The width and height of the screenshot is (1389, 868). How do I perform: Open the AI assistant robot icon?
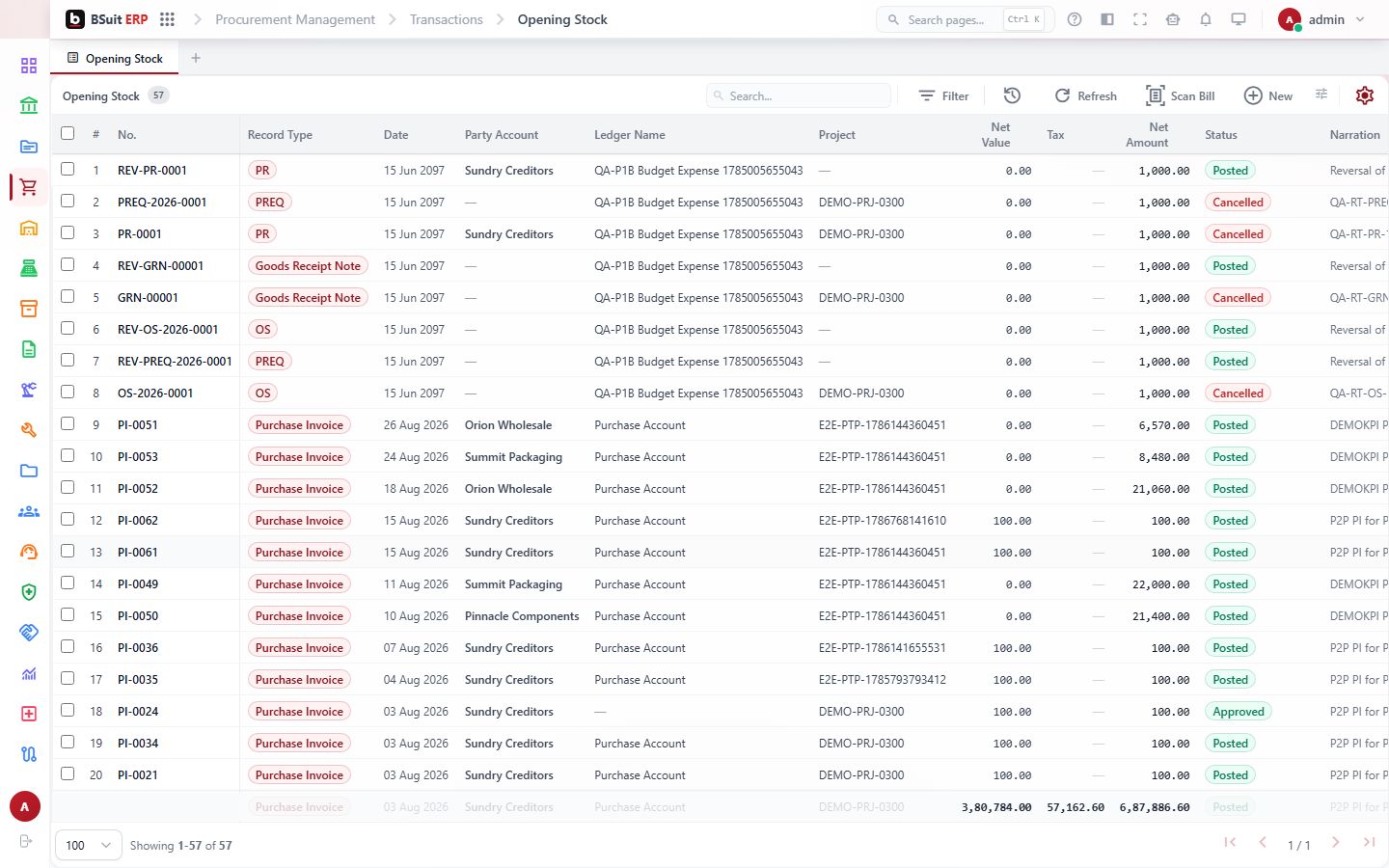click(1173, 19)
